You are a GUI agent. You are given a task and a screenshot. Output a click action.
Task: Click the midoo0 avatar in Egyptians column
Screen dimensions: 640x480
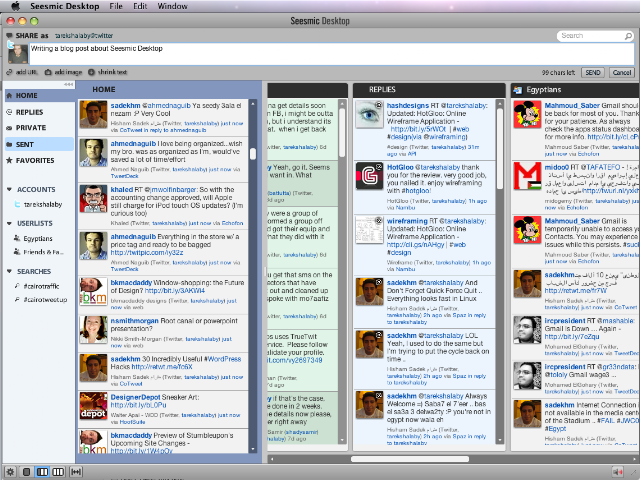click(527, 176)
